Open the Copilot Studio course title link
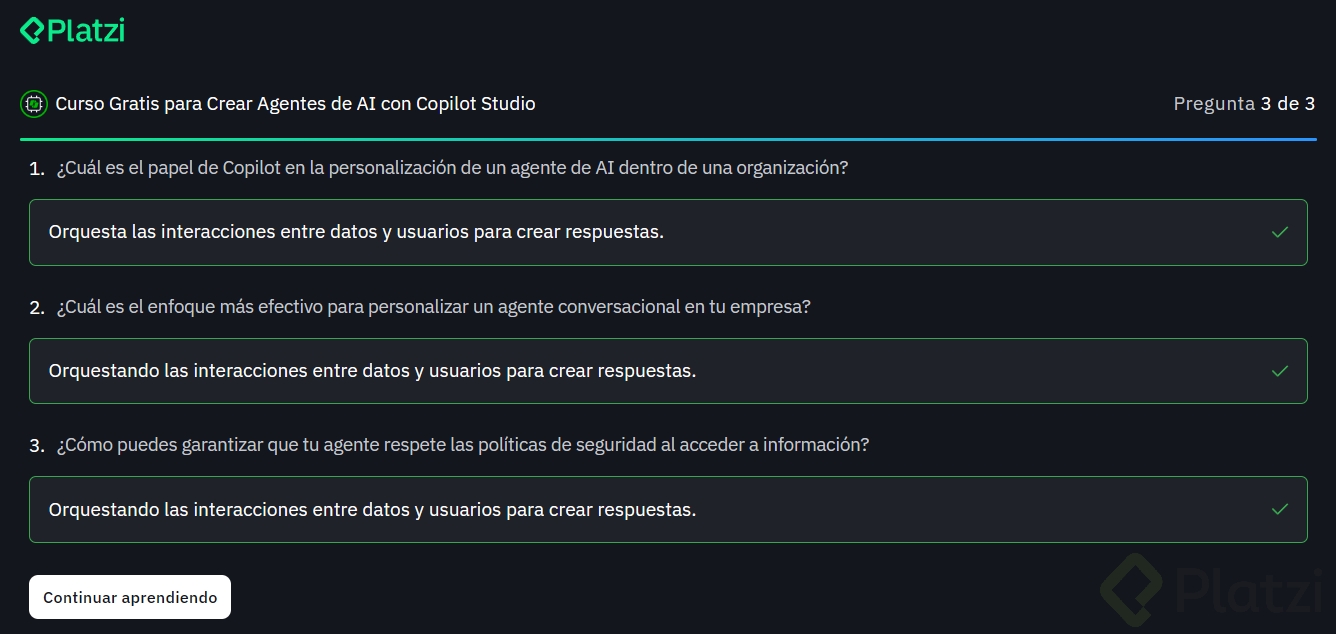This screenshot has height=634, width=1336. (295, 103)
